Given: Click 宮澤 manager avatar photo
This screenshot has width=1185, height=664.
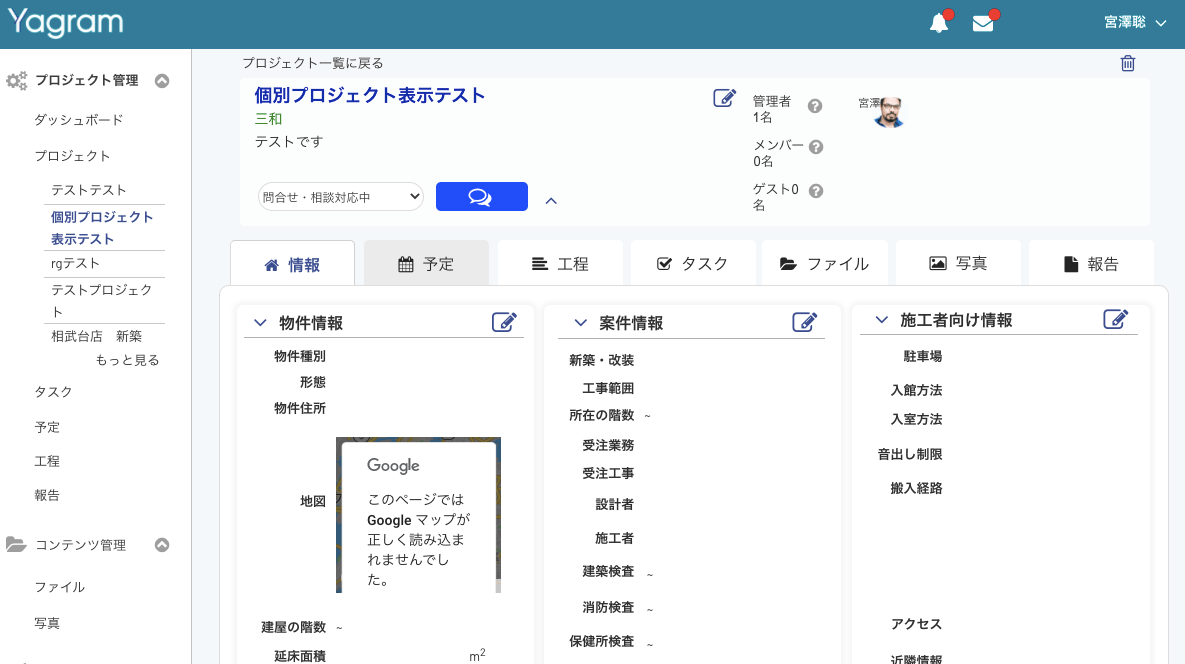Looking at the screenshot, I should tap(889, 113).
